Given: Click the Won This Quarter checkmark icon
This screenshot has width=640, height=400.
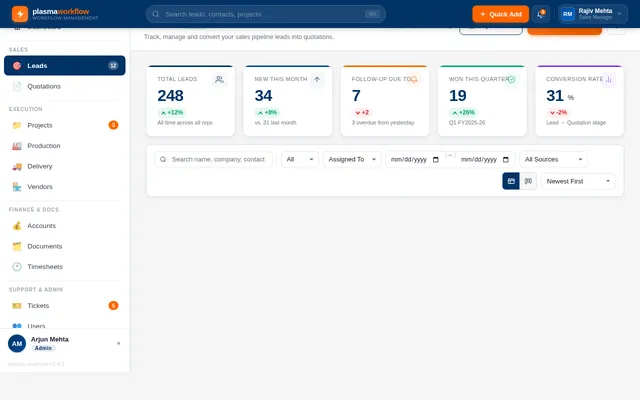Looking at the screenshot, I should pyautogui.click(x=511, y=80).
